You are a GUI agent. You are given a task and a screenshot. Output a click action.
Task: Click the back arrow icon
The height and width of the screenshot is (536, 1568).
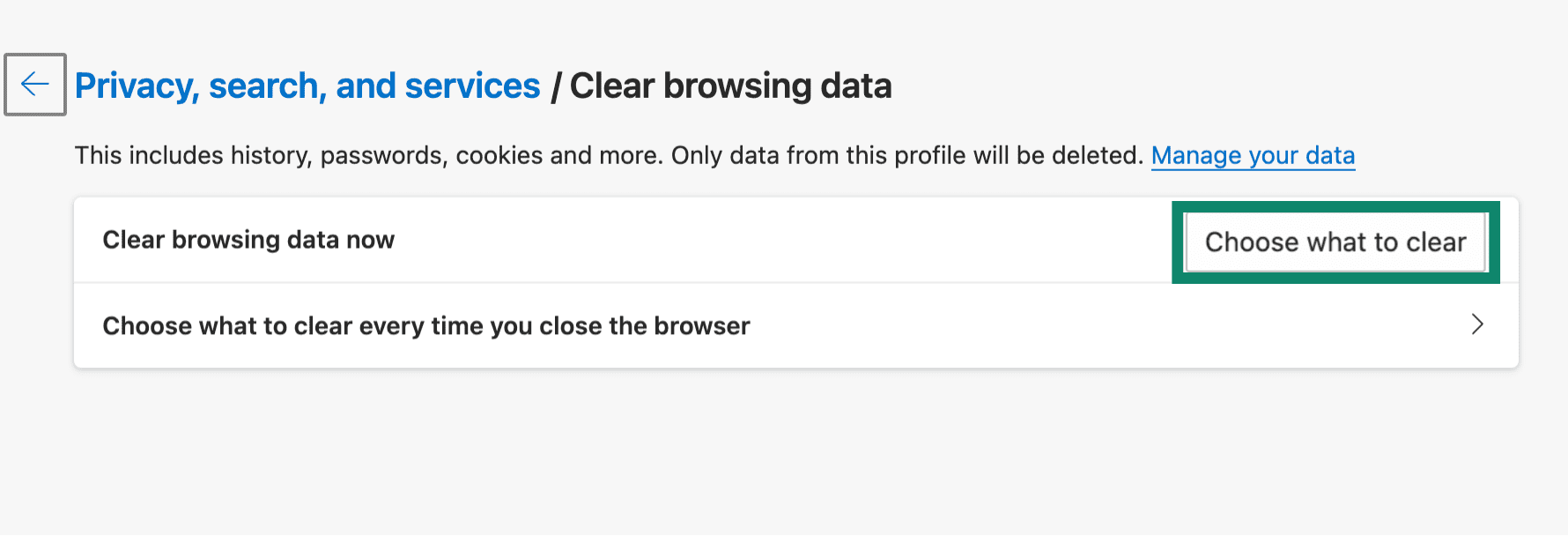click(35, 85)
